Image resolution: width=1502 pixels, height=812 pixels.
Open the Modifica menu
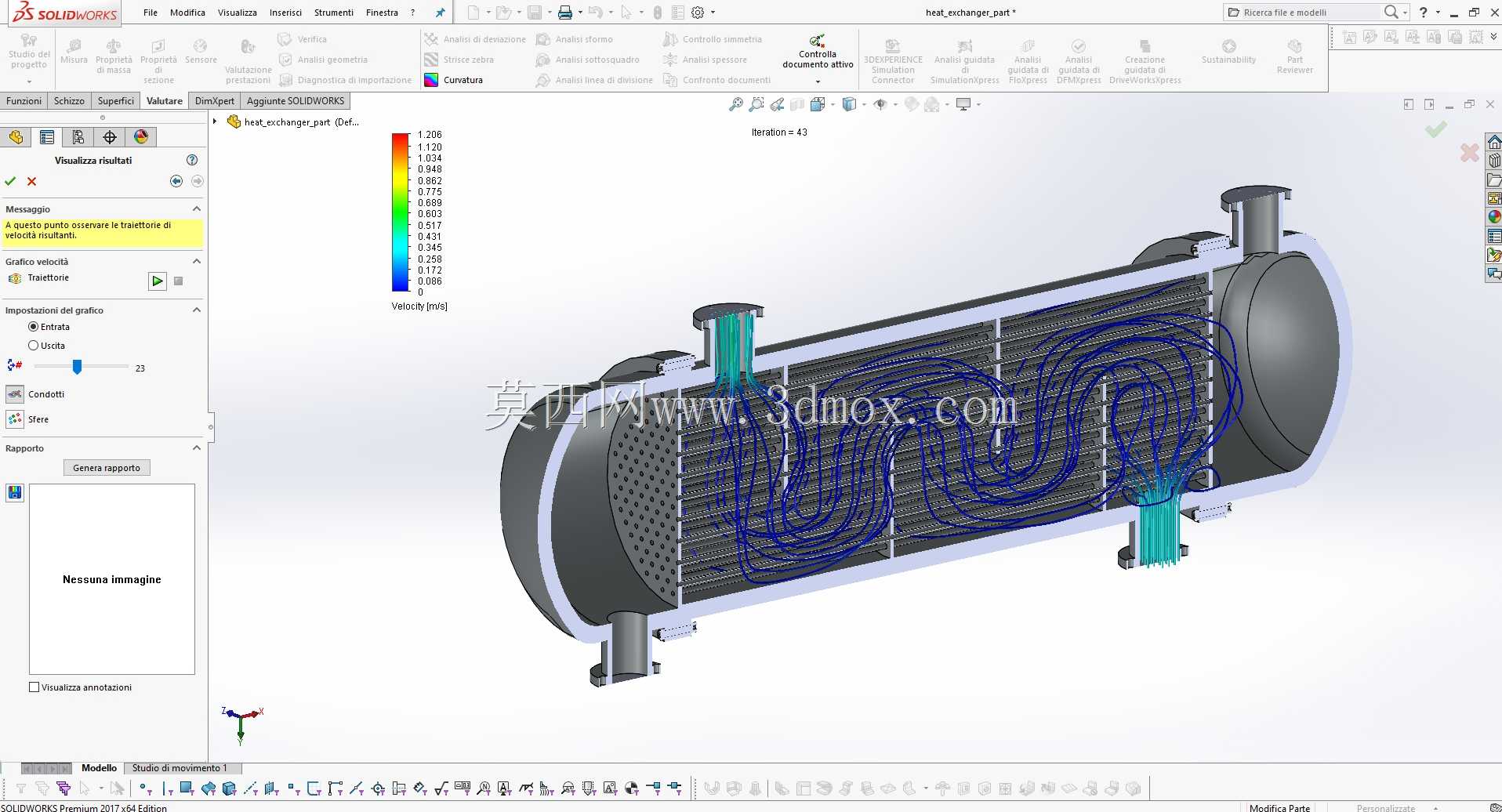coord(187,13)
